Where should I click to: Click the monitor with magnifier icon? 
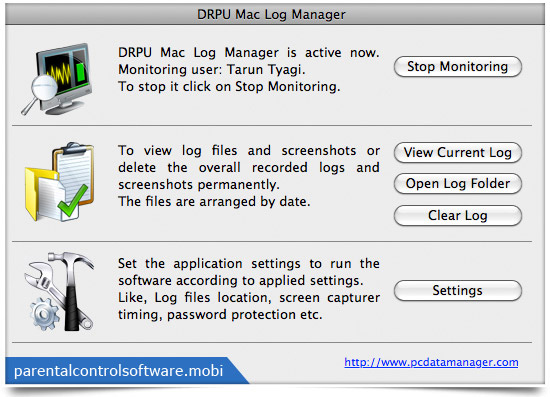click(57, 79)
